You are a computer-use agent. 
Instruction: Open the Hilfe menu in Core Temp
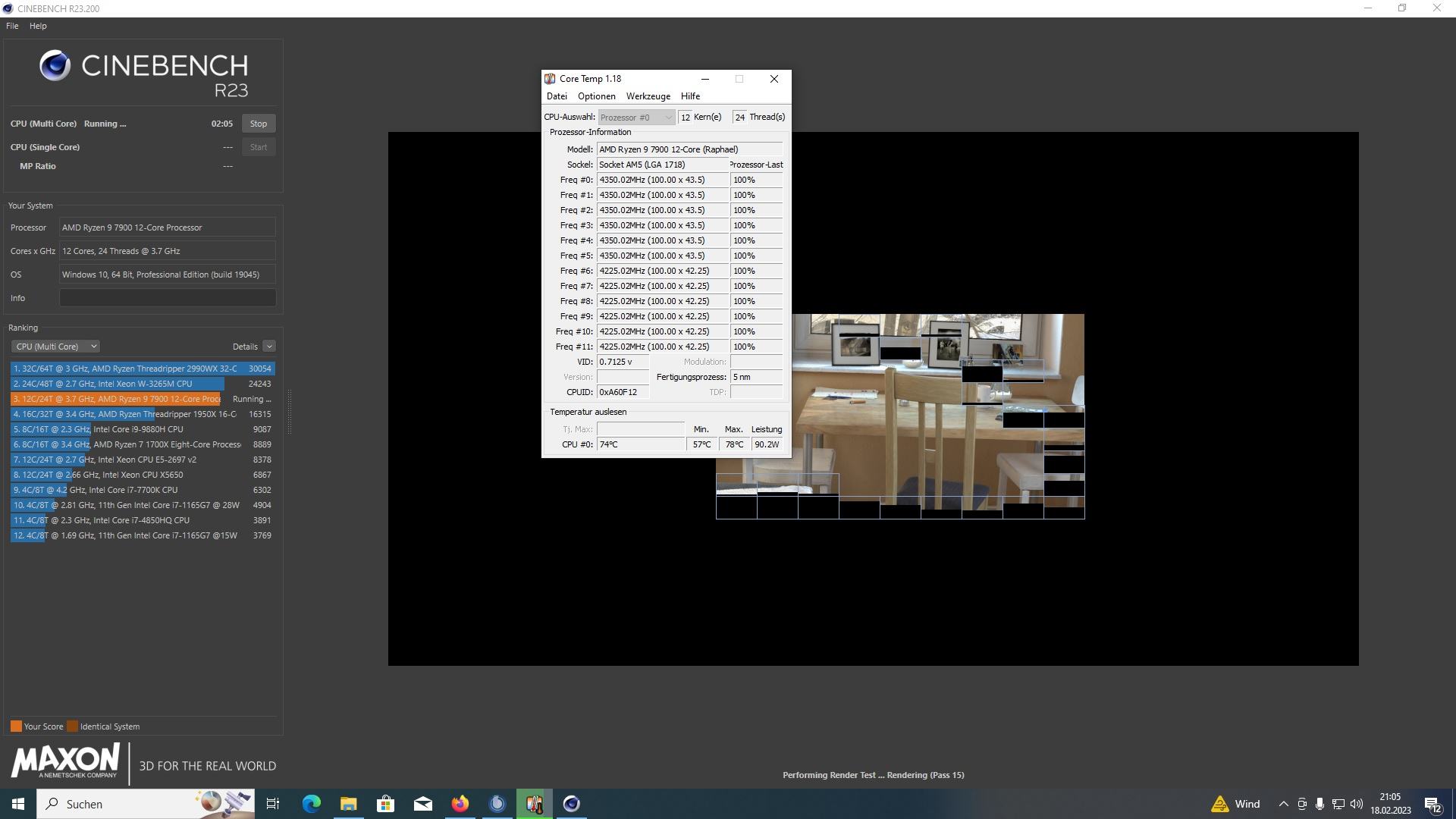[690, 96]
